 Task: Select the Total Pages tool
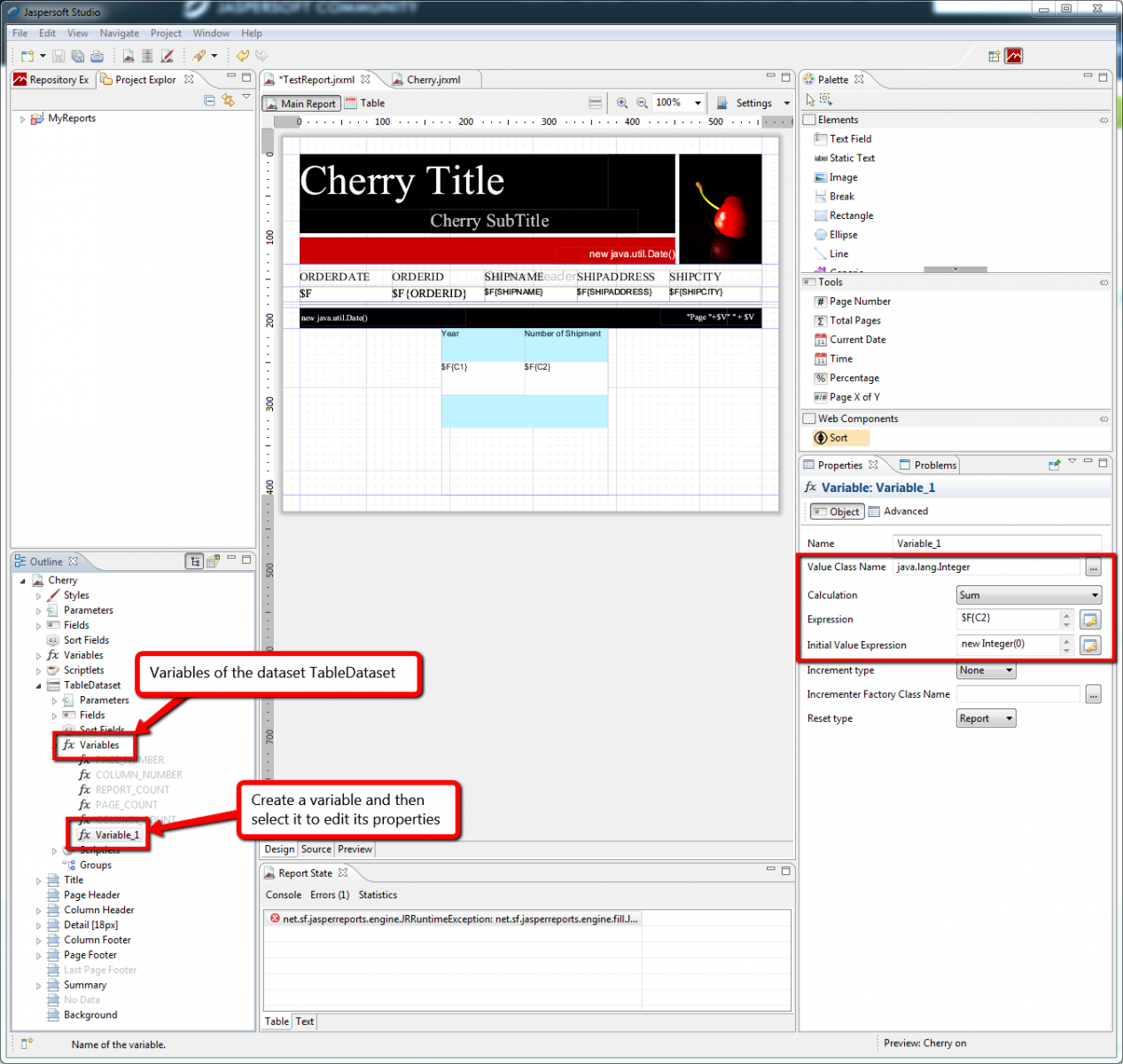[x=848, y=321]
